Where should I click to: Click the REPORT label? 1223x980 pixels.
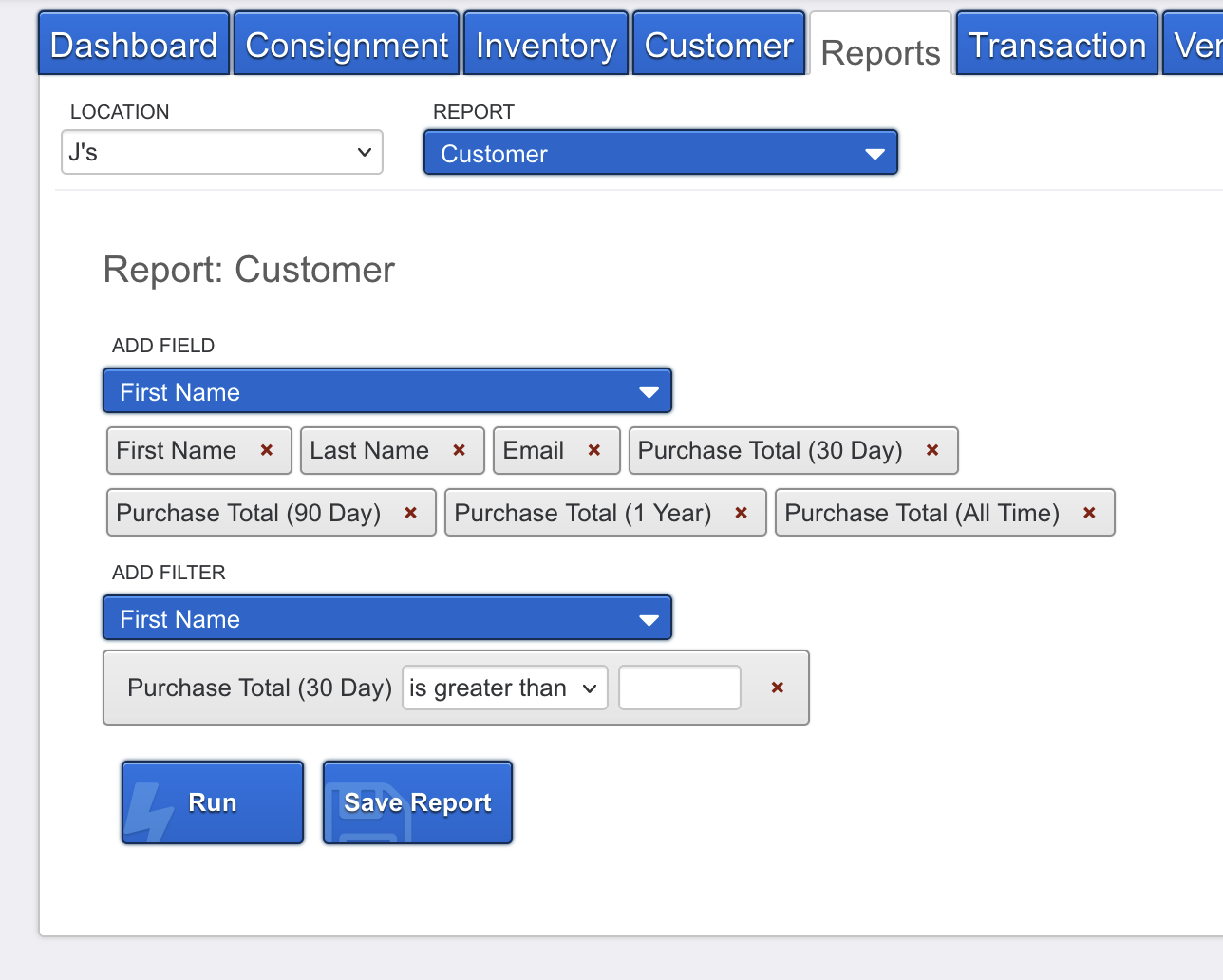[474, 112]
